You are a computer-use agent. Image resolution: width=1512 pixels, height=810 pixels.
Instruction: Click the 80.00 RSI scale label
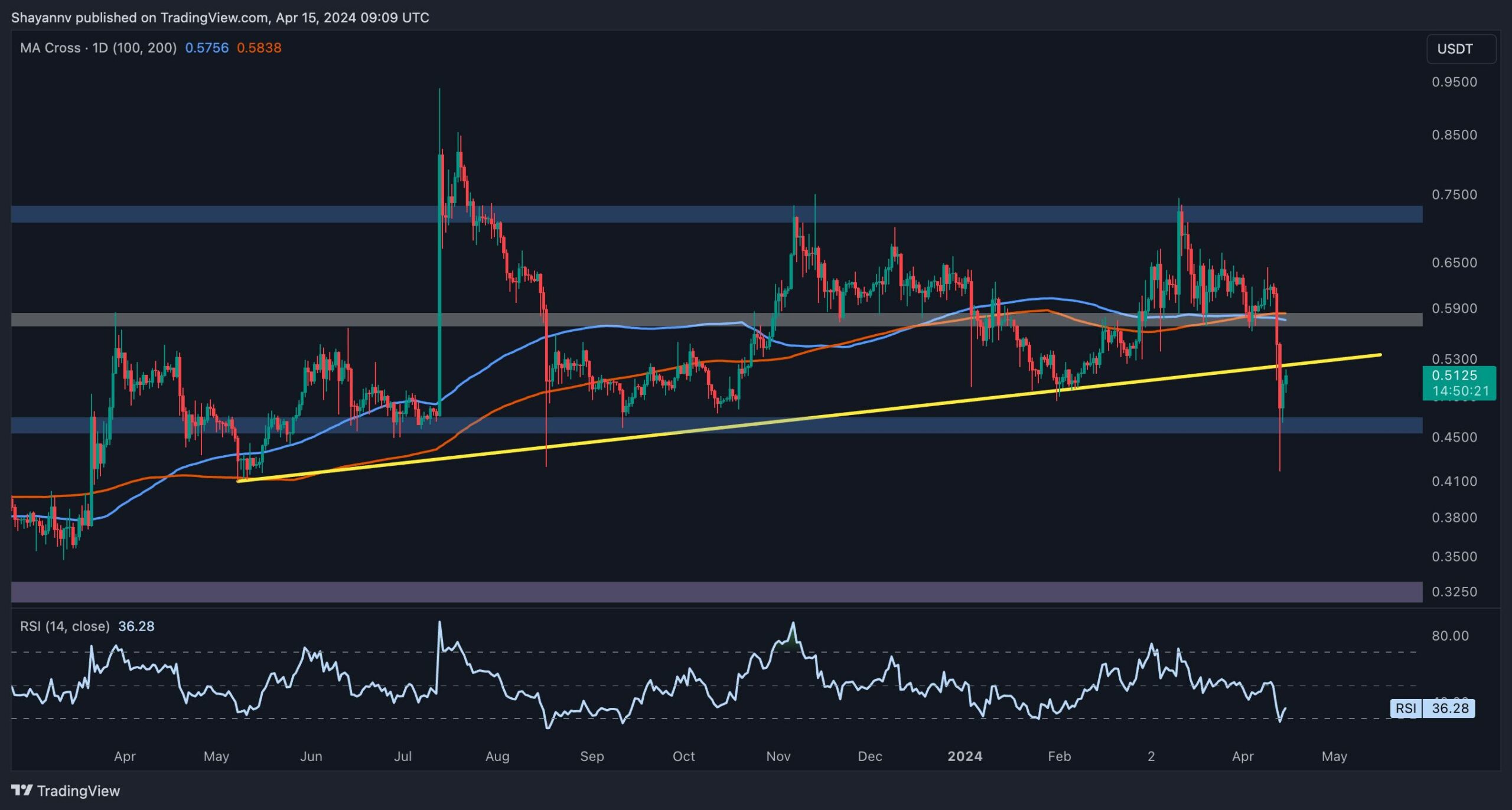[1450, 636]
